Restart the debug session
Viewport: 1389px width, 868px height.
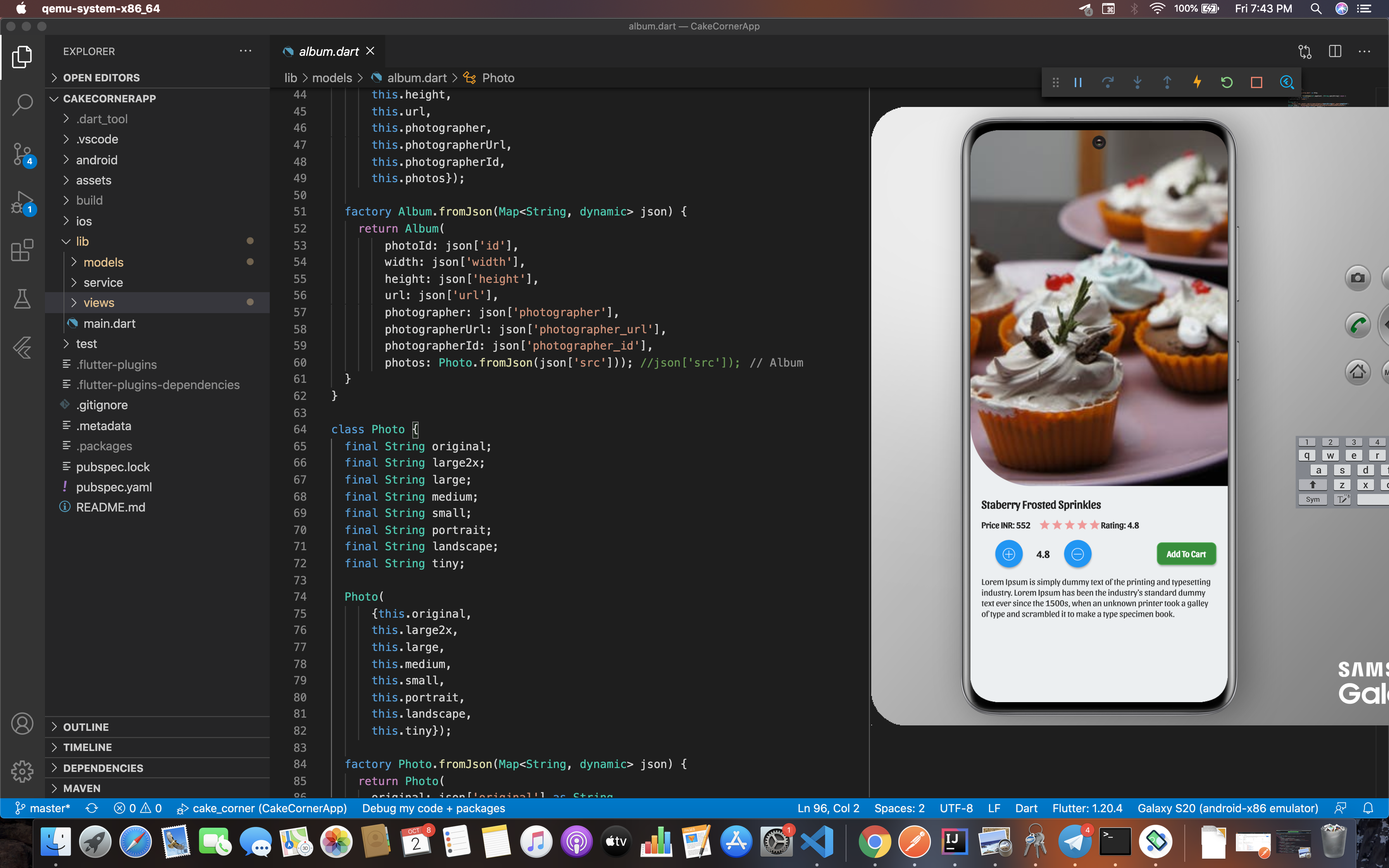(x=1227, y=83)
